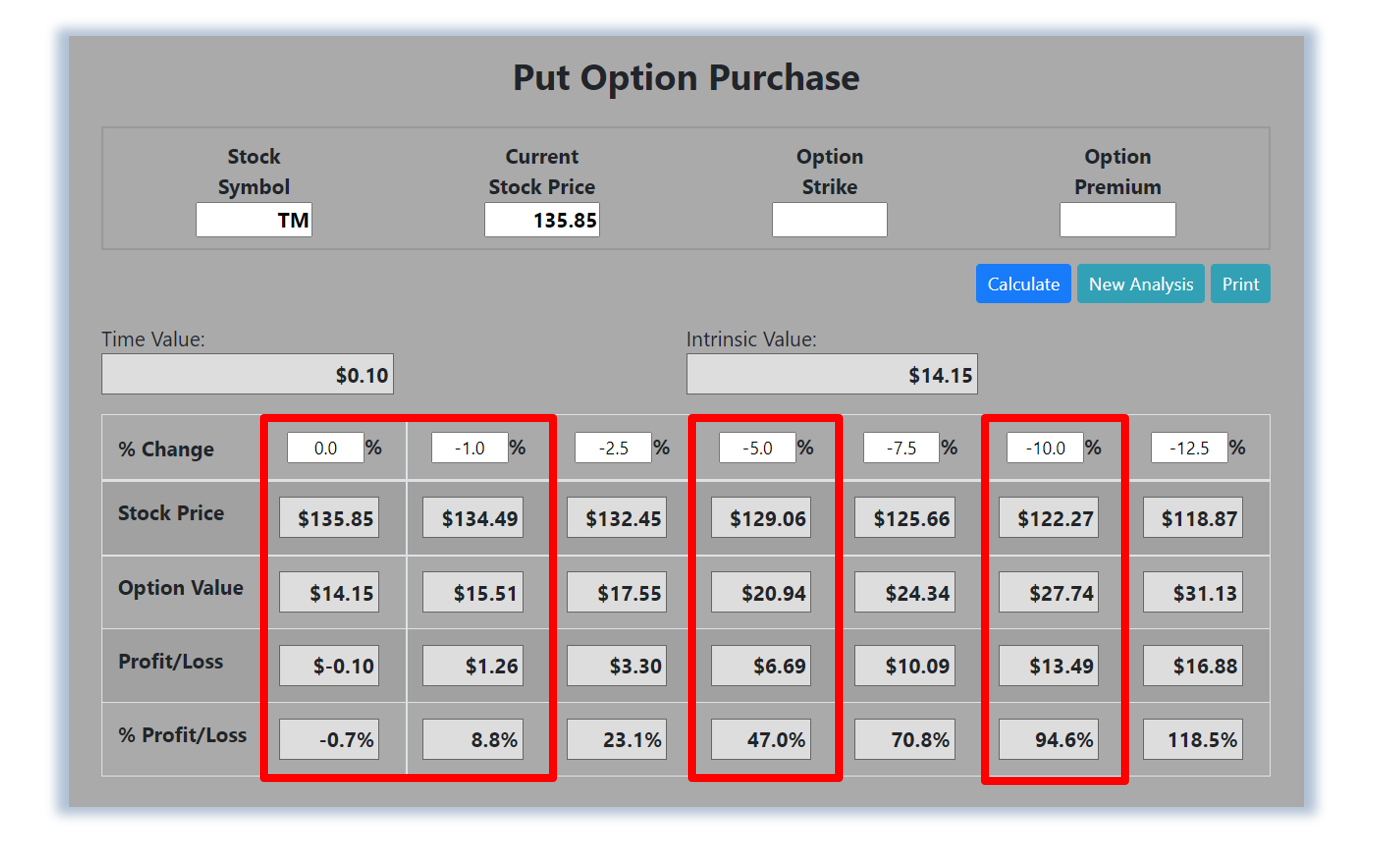Screen dimensions: 1376x846
Task: Click option value cell $15.51
Action: [x=473, y=592]
